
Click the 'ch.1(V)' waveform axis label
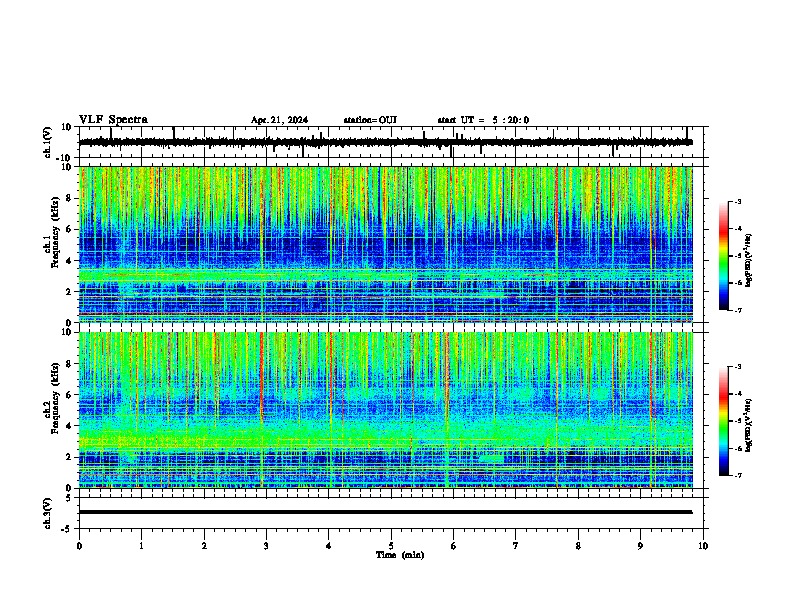[47, 142]
